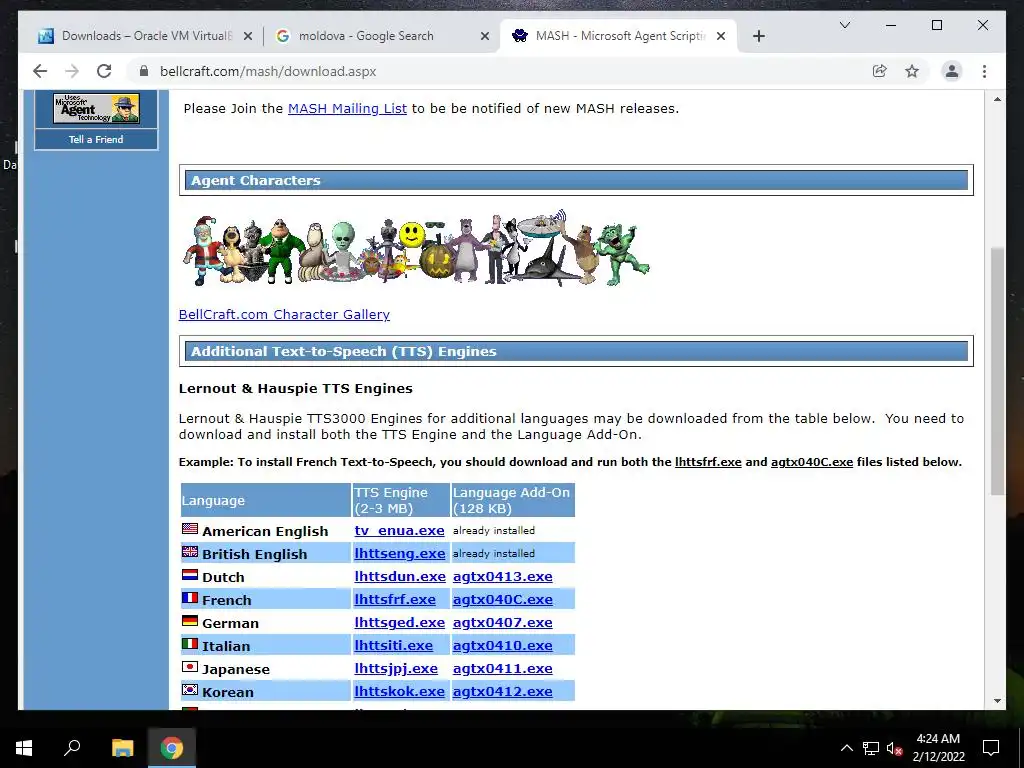Download lhttsged.exe German TTS engine

point(399,622)
